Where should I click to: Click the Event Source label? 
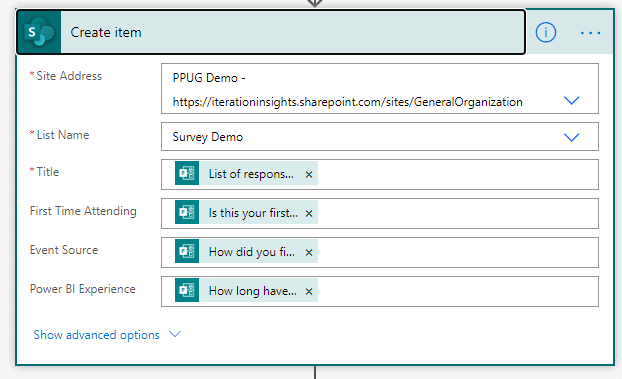coord(64,250)
